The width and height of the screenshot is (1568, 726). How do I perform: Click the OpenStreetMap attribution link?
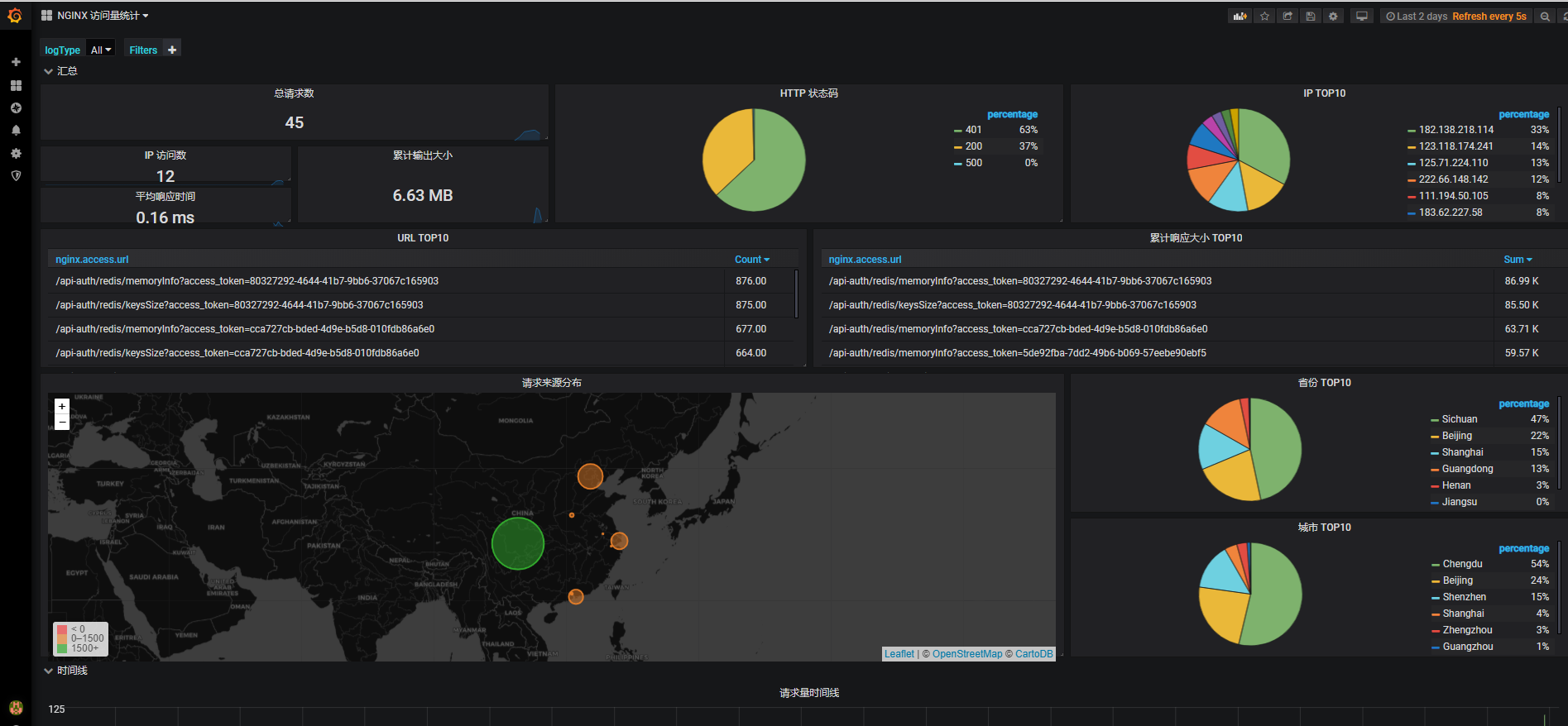967,654
